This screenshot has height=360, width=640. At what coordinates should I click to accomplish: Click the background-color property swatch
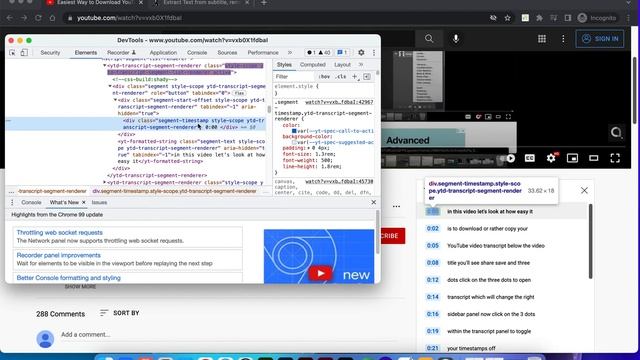pos(294,142)
